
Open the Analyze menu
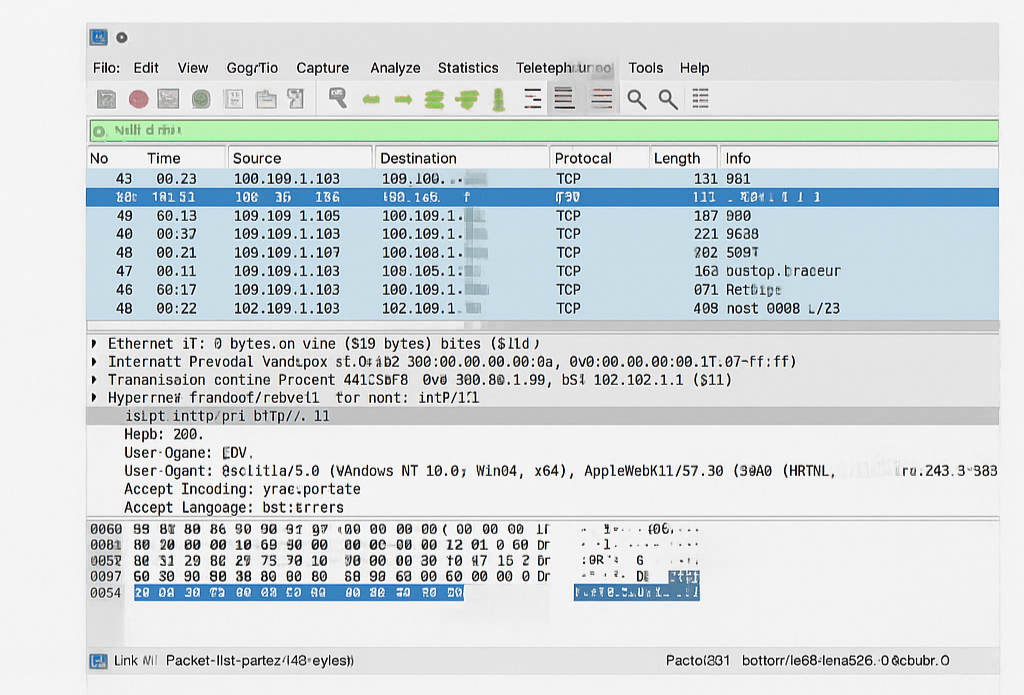coord(395,68)
